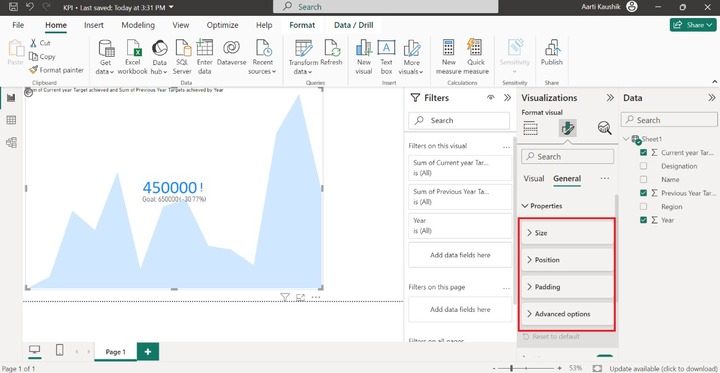
Task: Click the Share button
Action: pyautogui.click(x=693, y=25)
